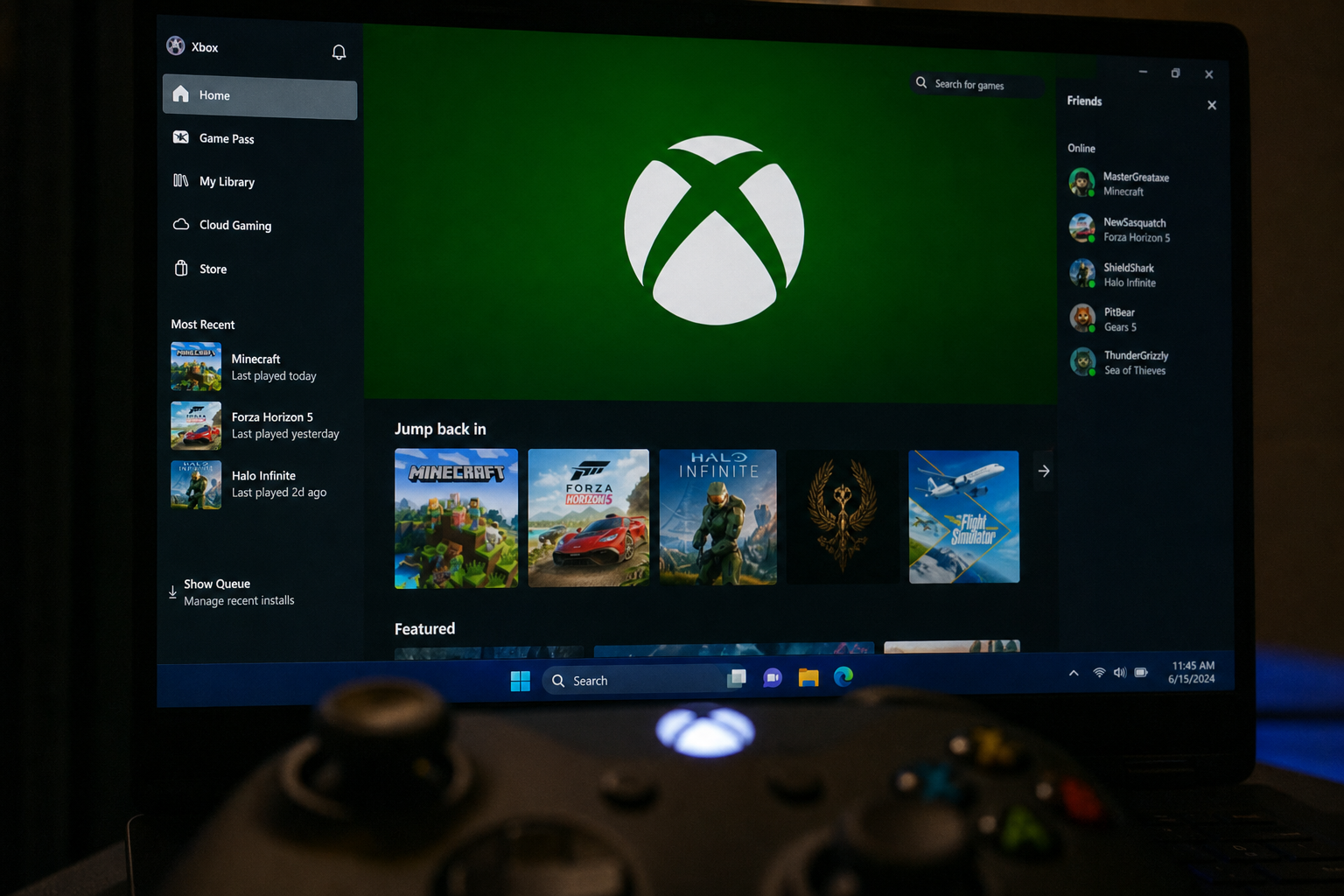Open the golden emblem game tile
The width and height of the screenshot is (1344, 896).
click(842, 516)
